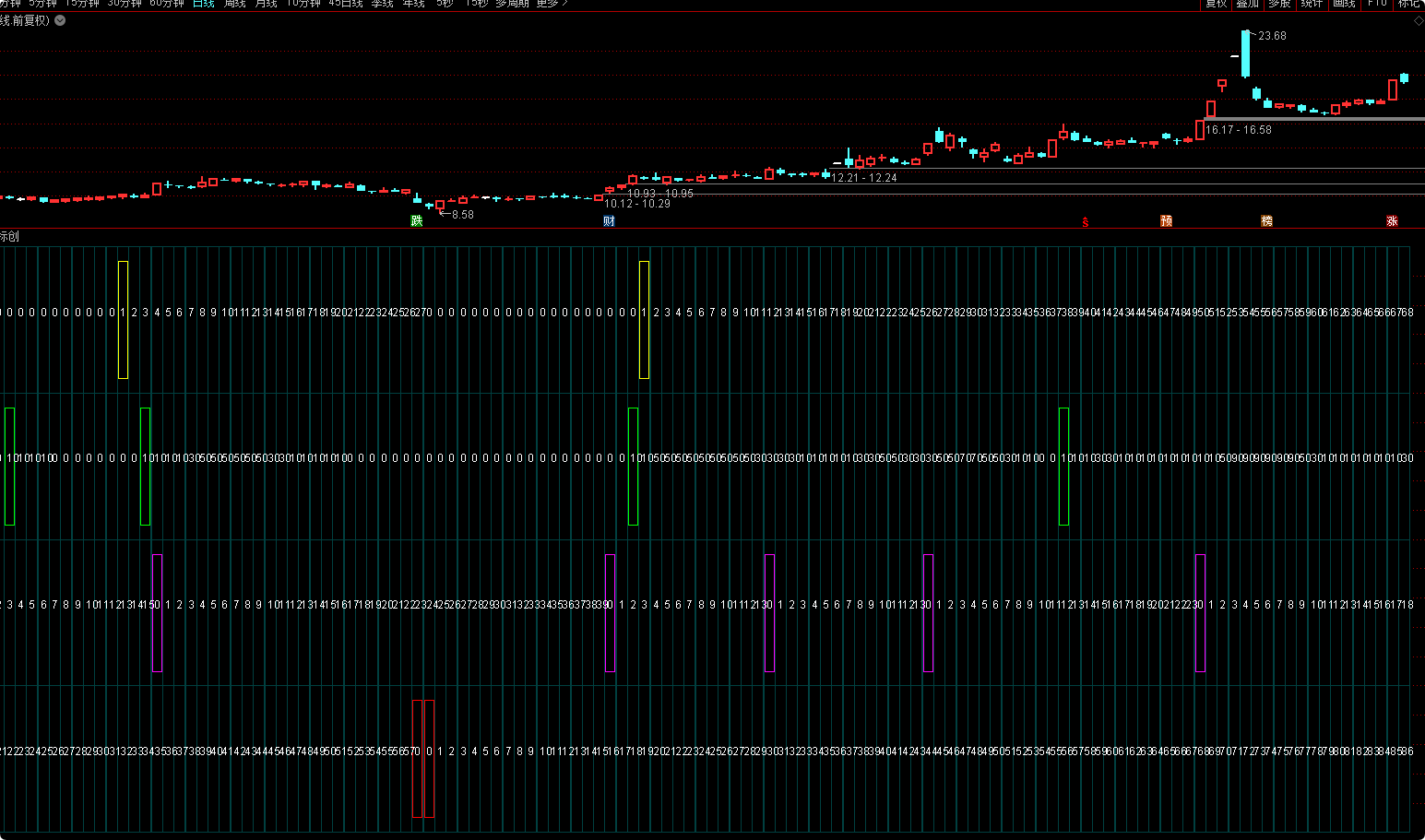Click the blue 财 financial report marker
1425x840 pixels.
point(609,221)
